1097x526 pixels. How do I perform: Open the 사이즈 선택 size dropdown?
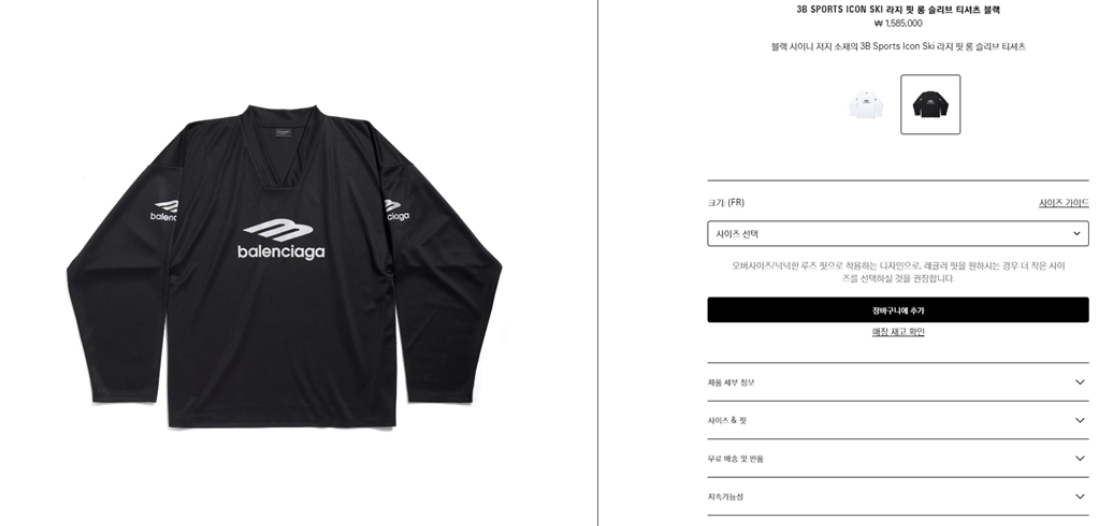tap(898, 234)
